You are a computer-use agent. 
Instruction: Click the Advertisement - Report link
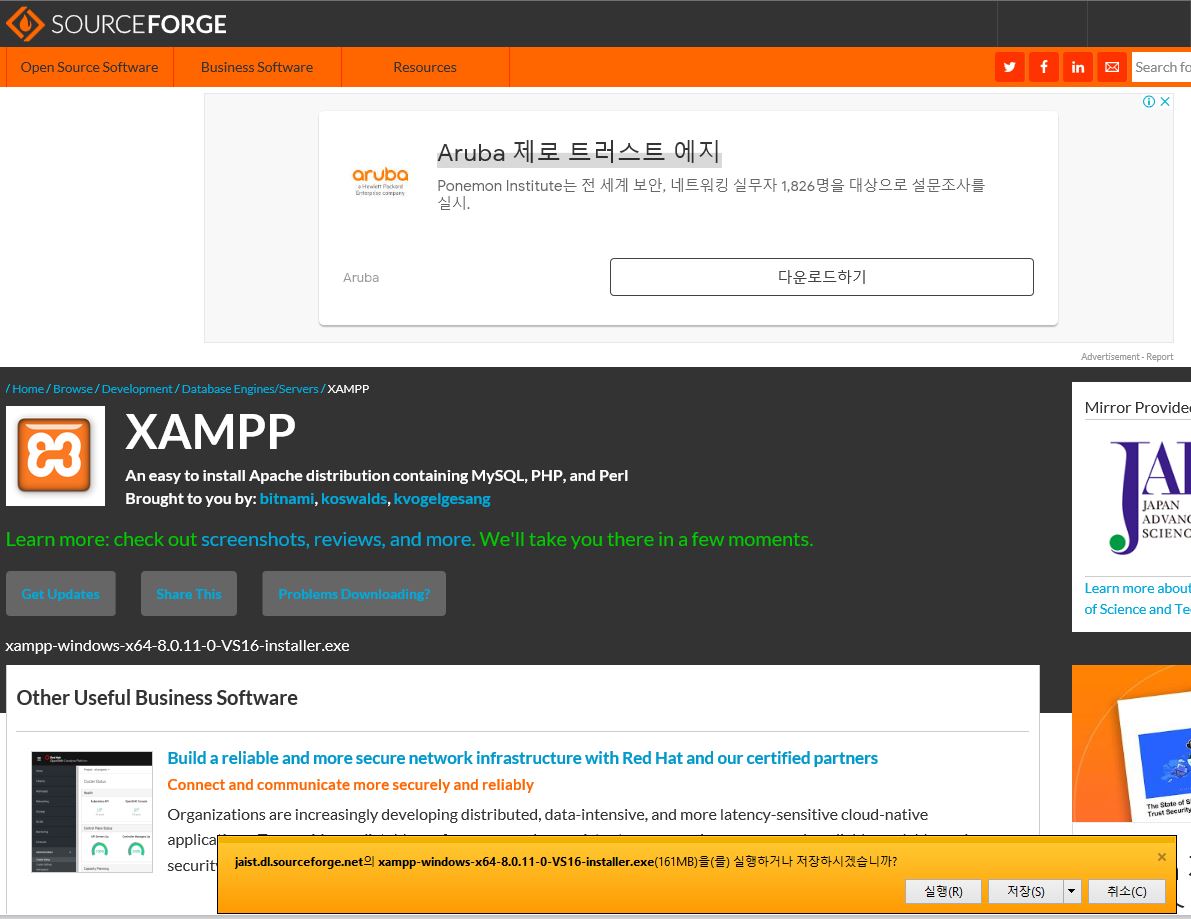pos(1127,357)
